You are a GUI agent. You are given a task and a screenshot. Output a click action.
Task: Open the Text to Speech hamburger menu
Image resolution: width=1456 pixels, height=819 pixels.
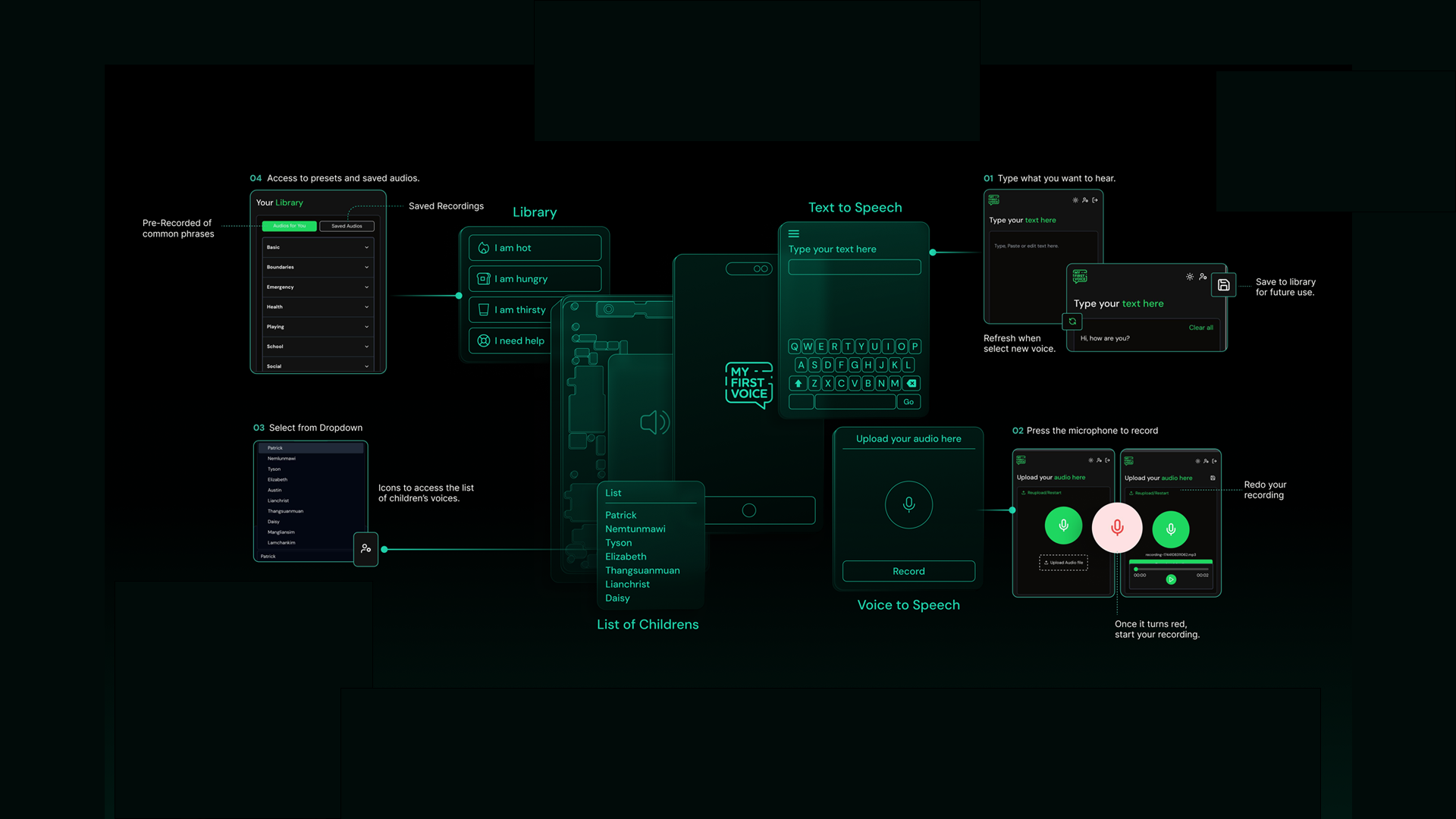794,234
